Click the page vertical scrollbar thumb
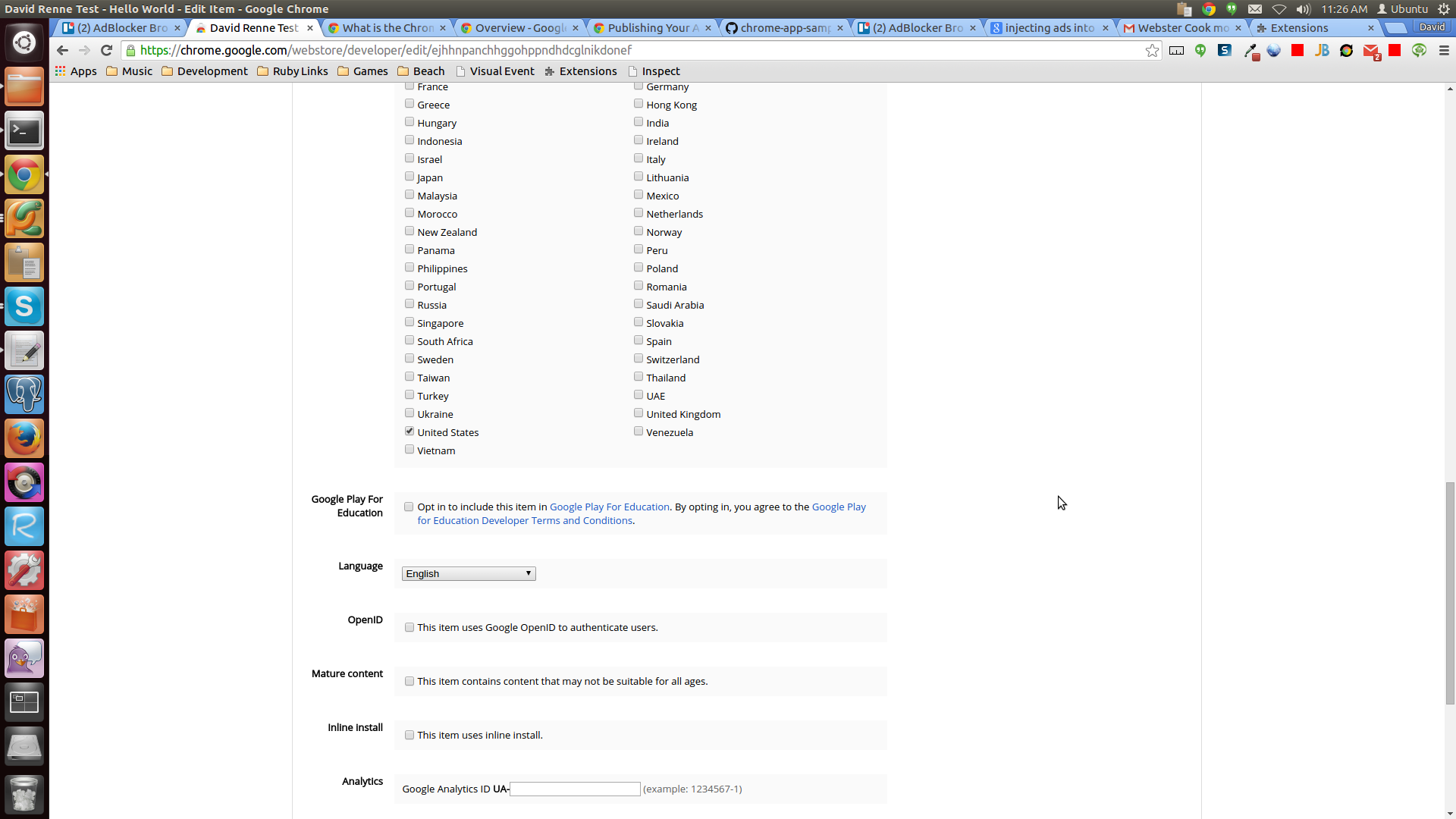 (x=1450, y=594)
